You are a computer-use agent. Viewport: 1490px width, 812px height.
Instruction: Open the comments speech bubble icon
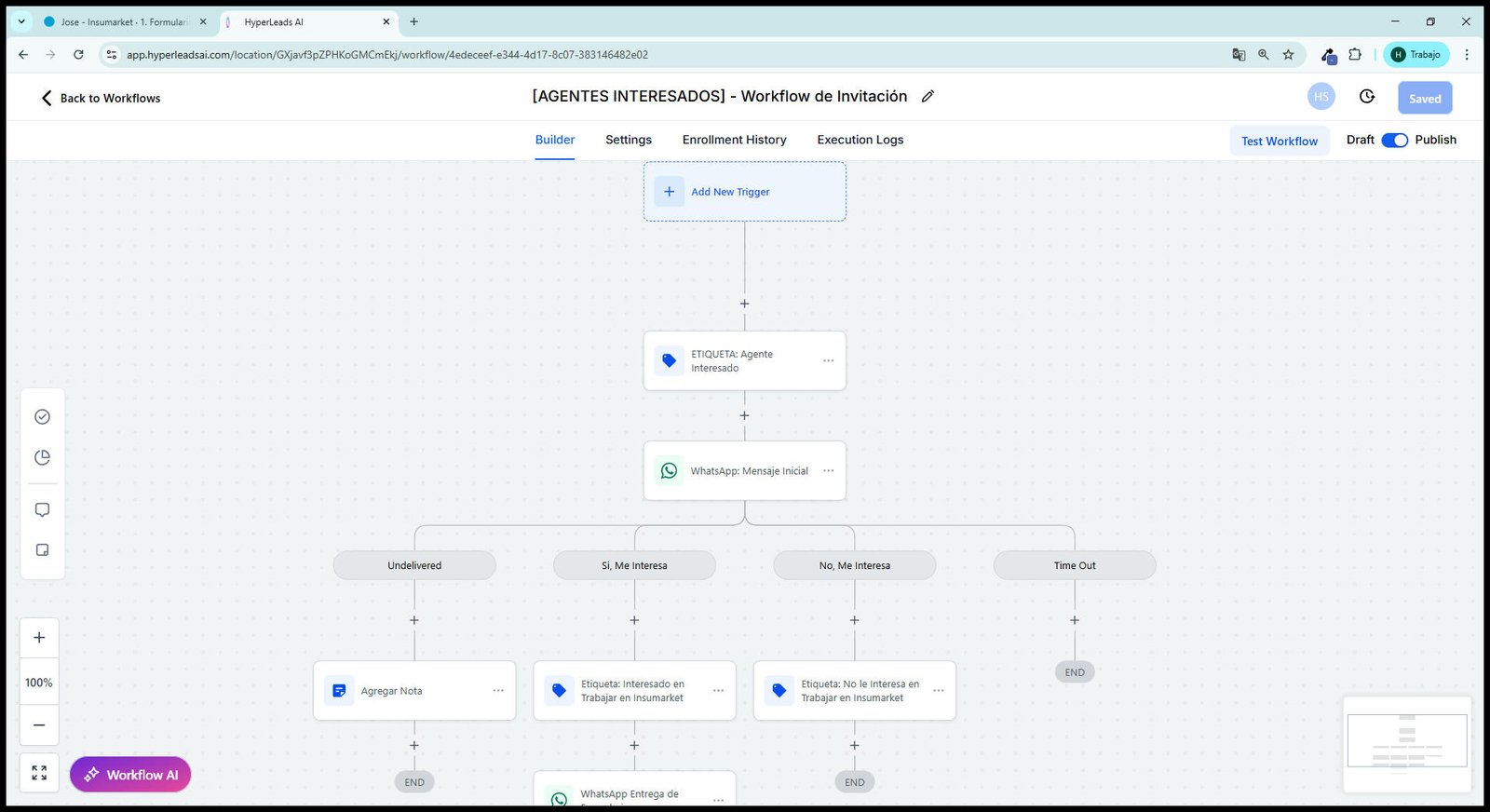[42, 510]
